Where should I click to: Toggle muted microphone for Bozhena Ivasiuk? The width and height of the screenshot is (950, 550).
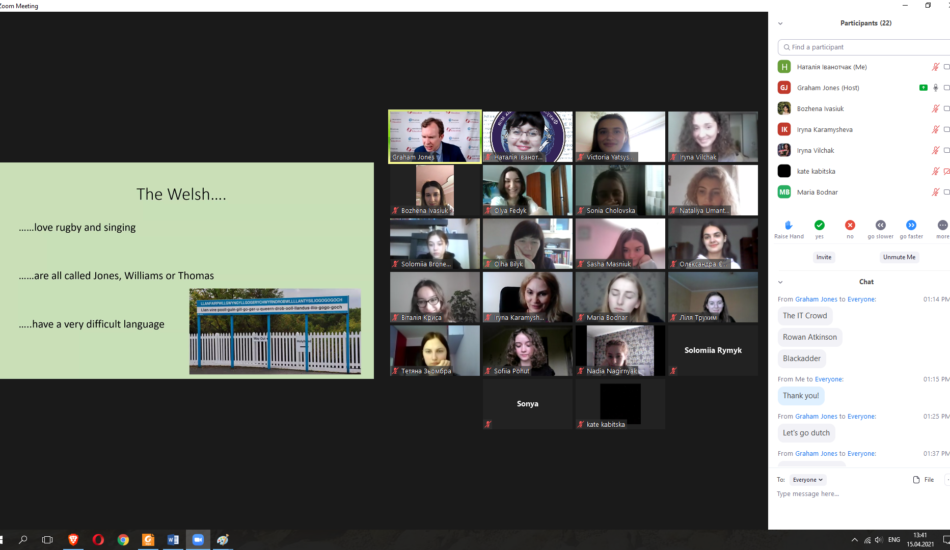click(x=935, y=108)
